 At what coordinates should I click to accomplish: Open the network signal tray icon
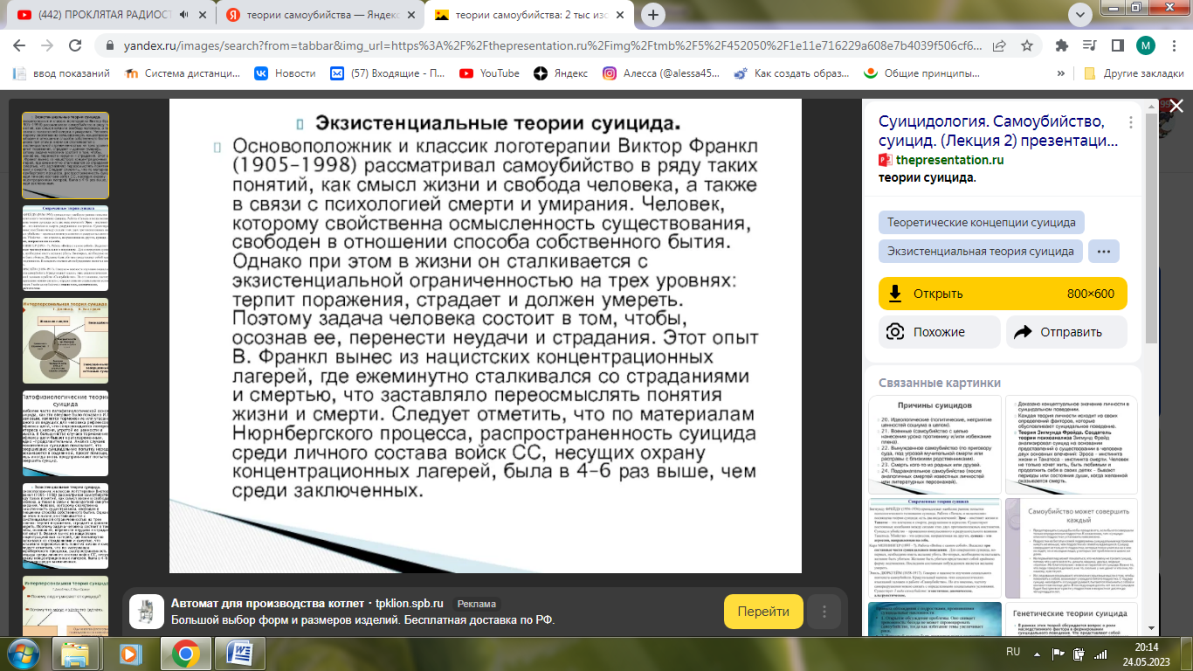(x=1100, y=654)
